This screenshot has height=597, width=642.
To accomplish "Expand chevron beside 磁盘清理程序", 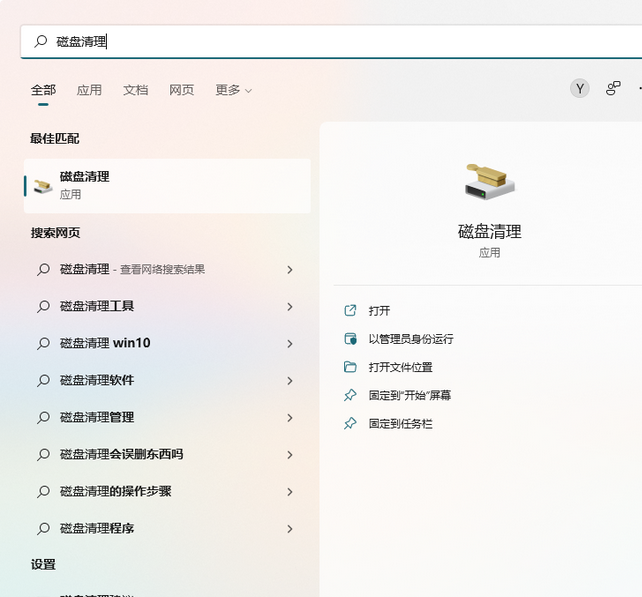I will [290, 529].
